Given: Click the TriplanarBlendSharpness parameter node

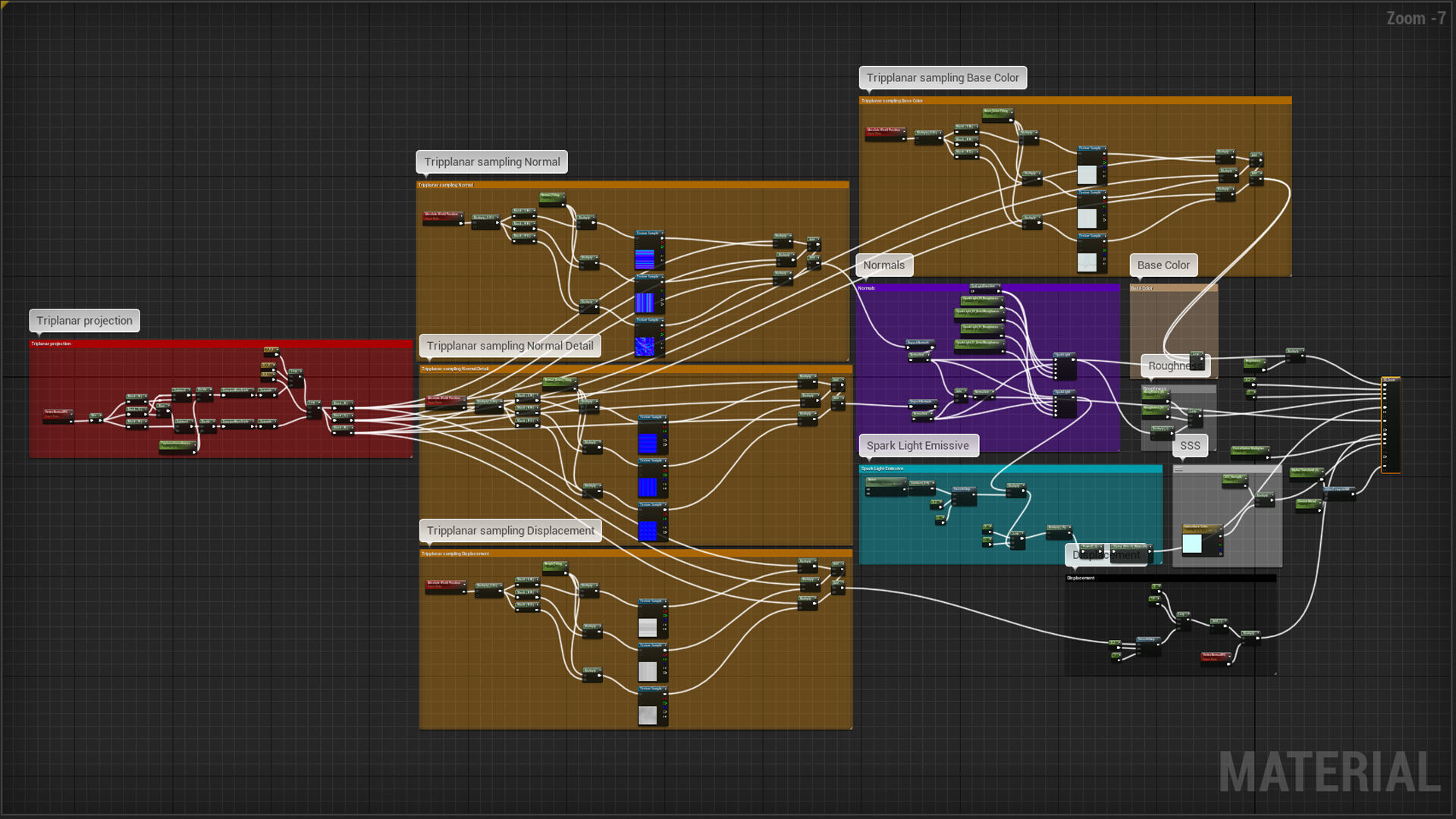Looking at the screenshot, I should tap(177, 446).
